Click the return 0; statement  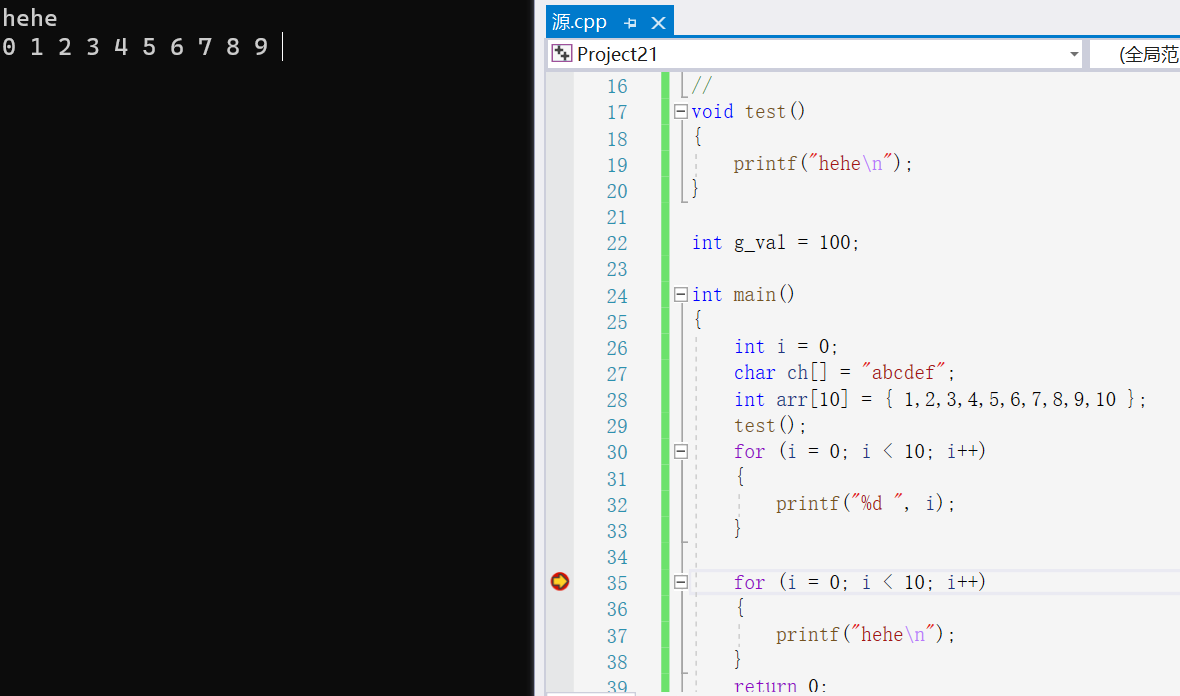780,685
